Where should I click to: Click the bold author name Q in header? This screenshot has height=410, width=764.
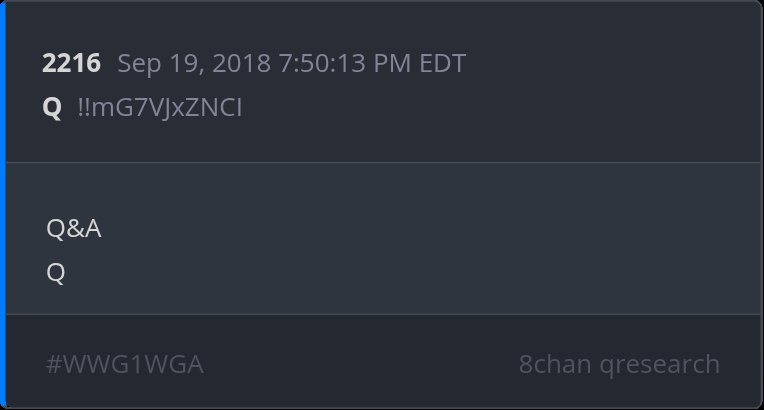(52, 108)
